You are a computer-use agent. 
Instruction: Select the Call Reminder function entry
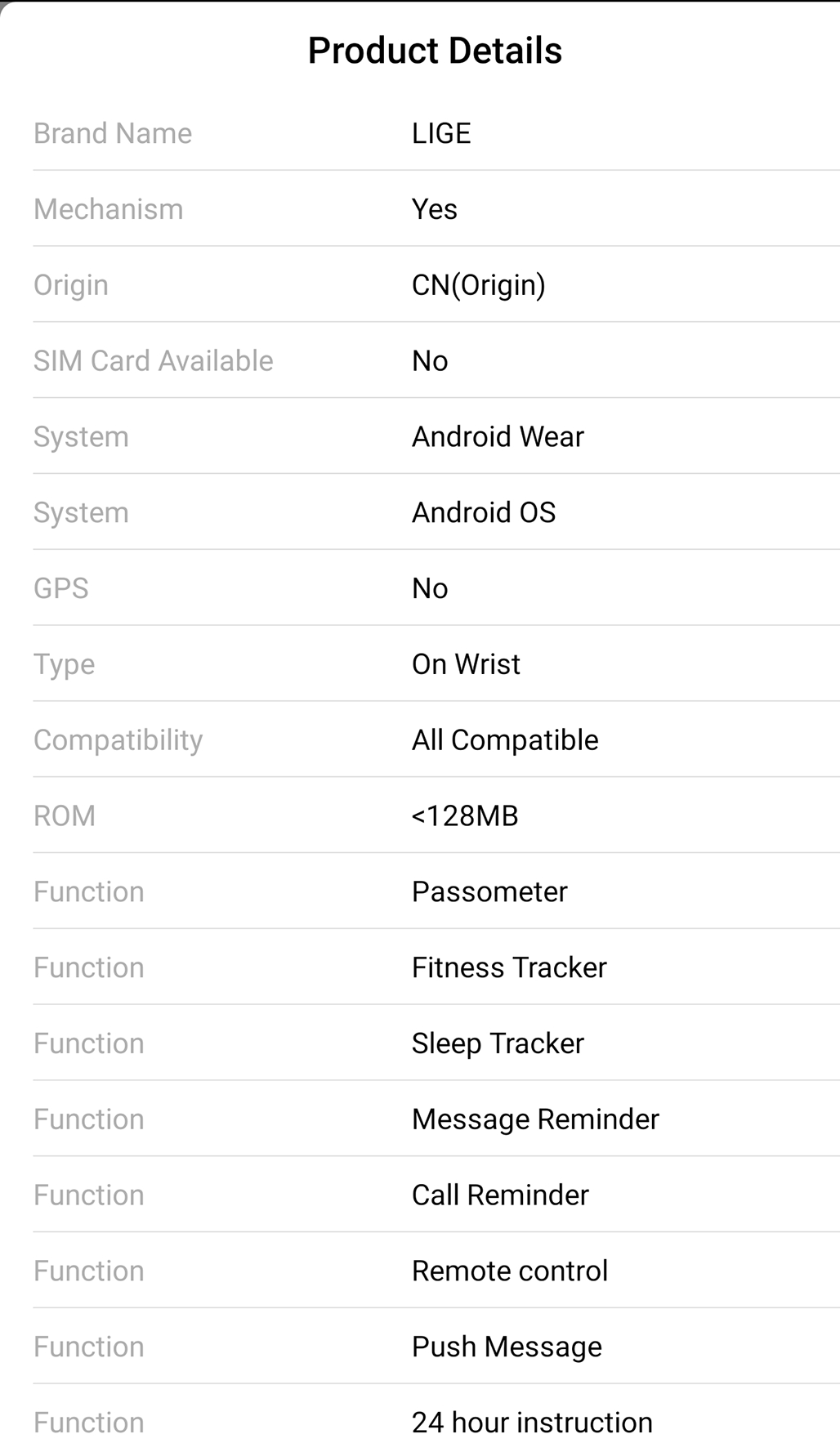click(x=500, y=1195)
